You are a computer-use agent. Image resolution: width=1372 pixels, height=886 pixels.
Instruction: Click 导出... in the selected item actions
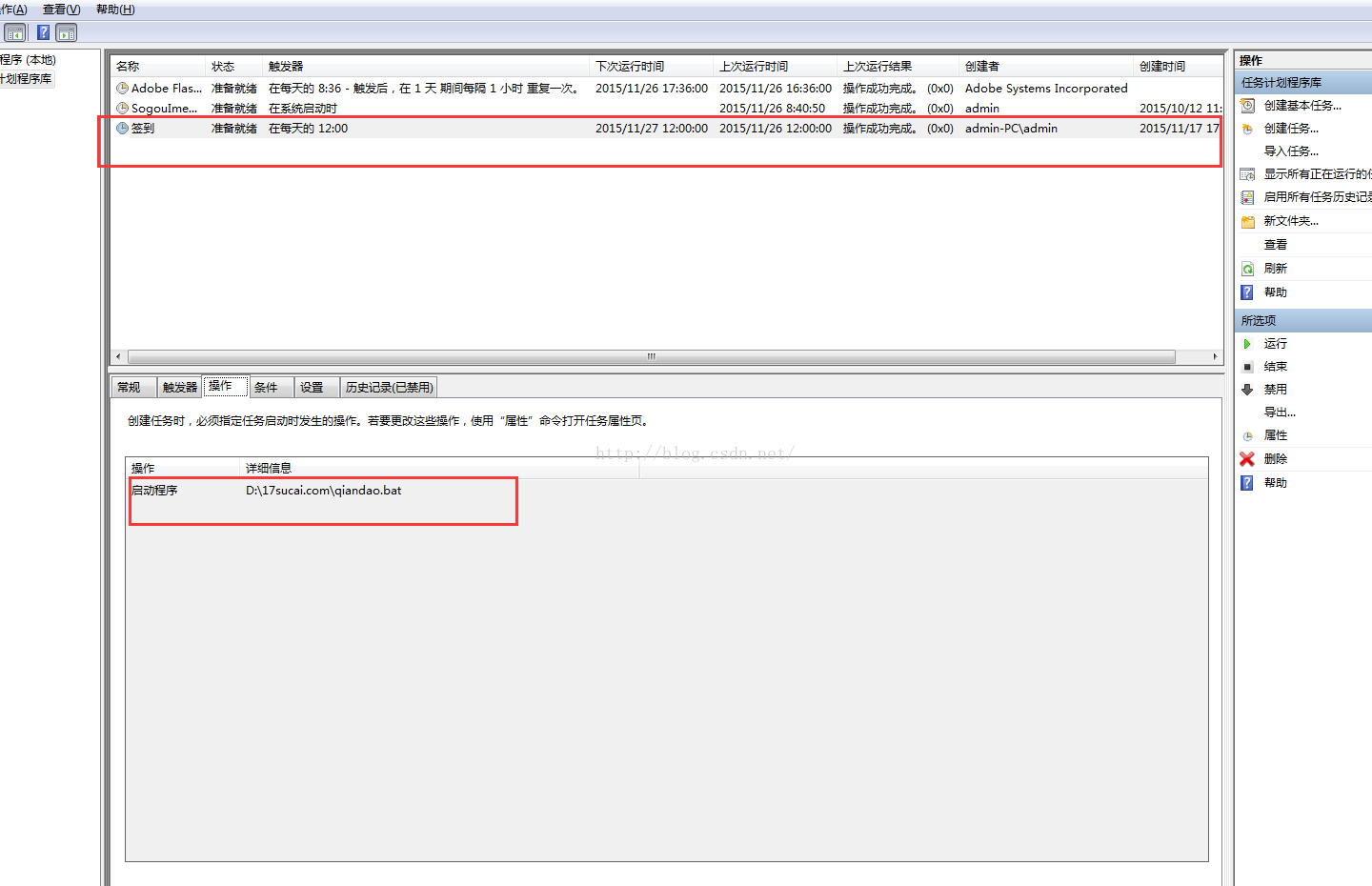point(1280,413)
